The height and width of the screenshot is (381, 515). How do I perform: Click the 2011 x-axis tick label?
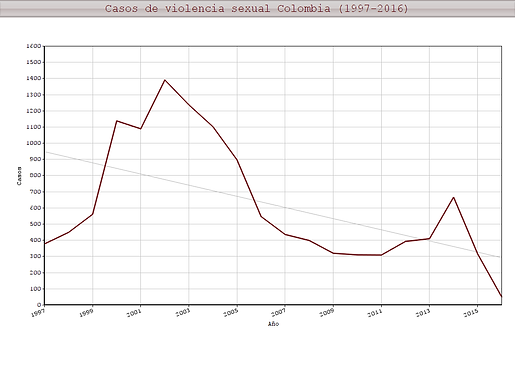(375, 312)
